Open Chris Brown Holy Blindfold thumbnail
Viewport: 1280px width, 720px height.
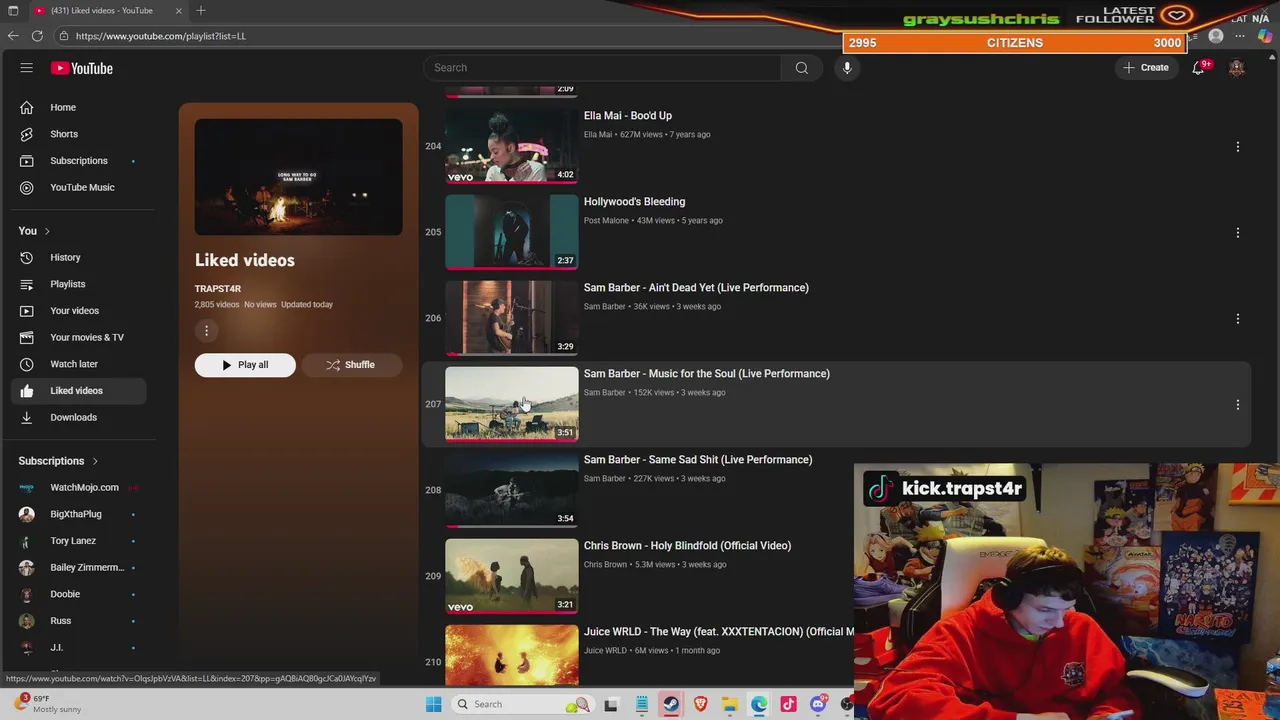click(512, 576)
